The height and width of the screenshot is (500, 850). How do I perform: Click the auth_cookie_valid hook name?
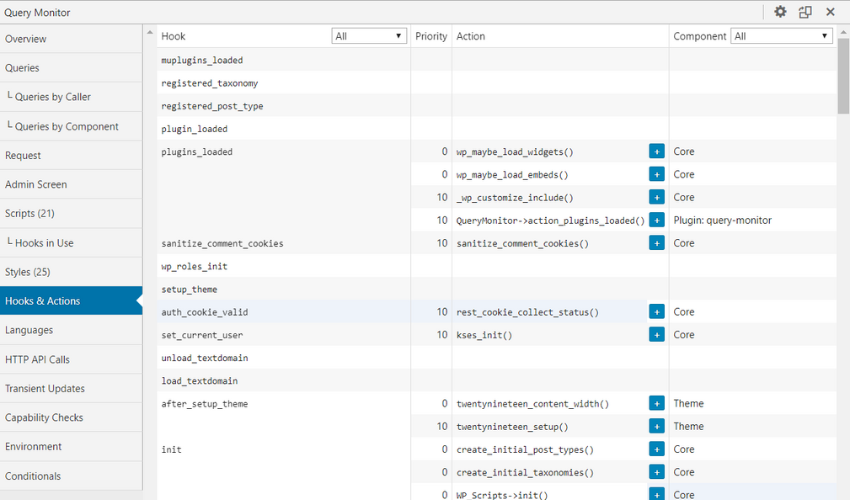204,312
